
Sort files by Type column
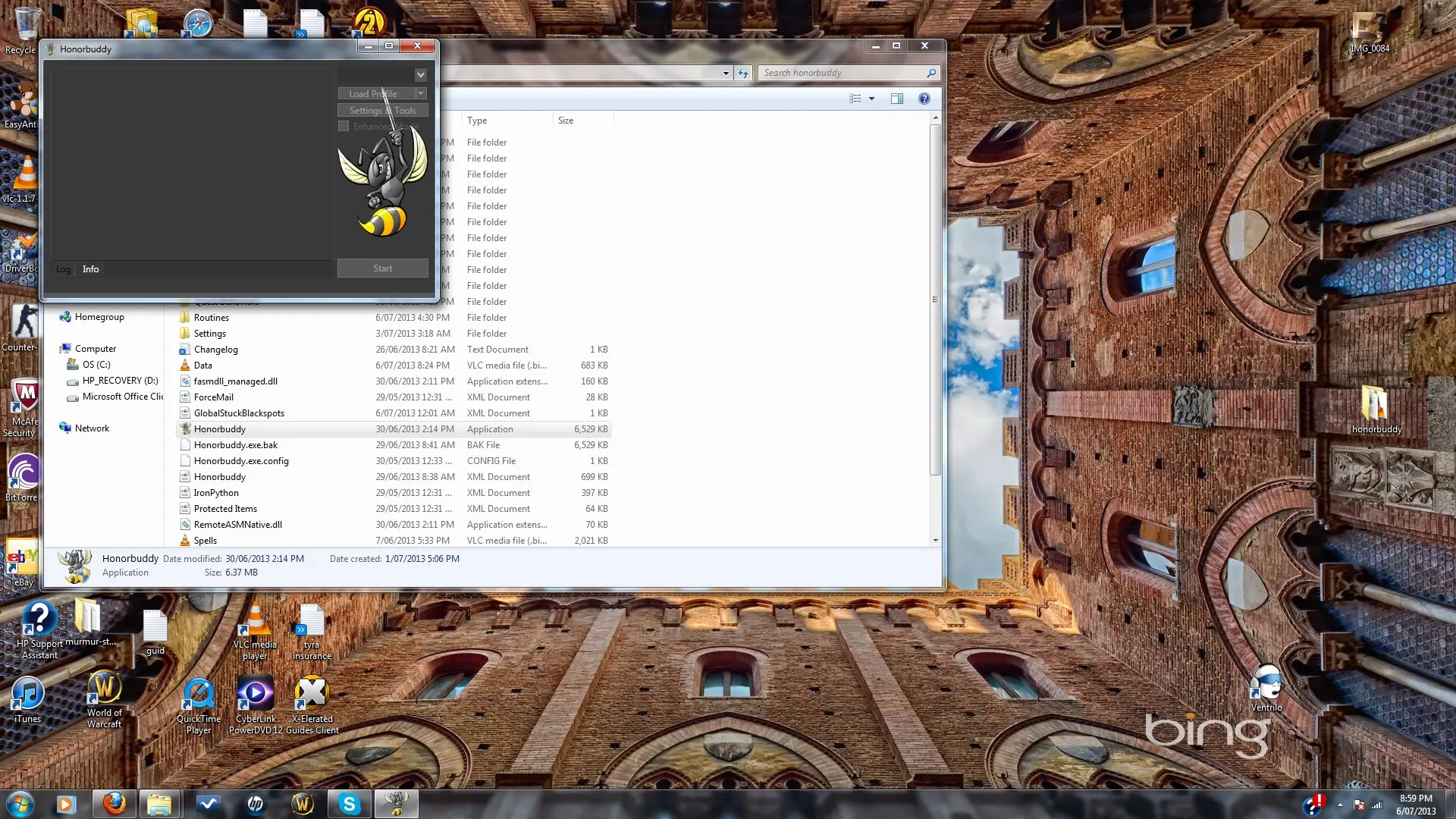507,121
